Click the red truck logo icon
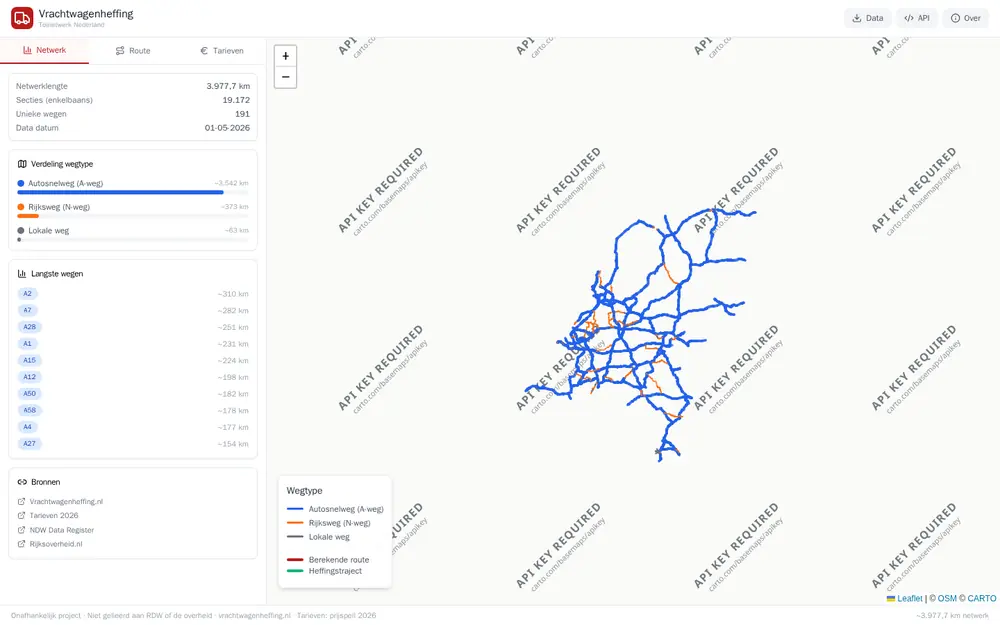 (22, 18)
